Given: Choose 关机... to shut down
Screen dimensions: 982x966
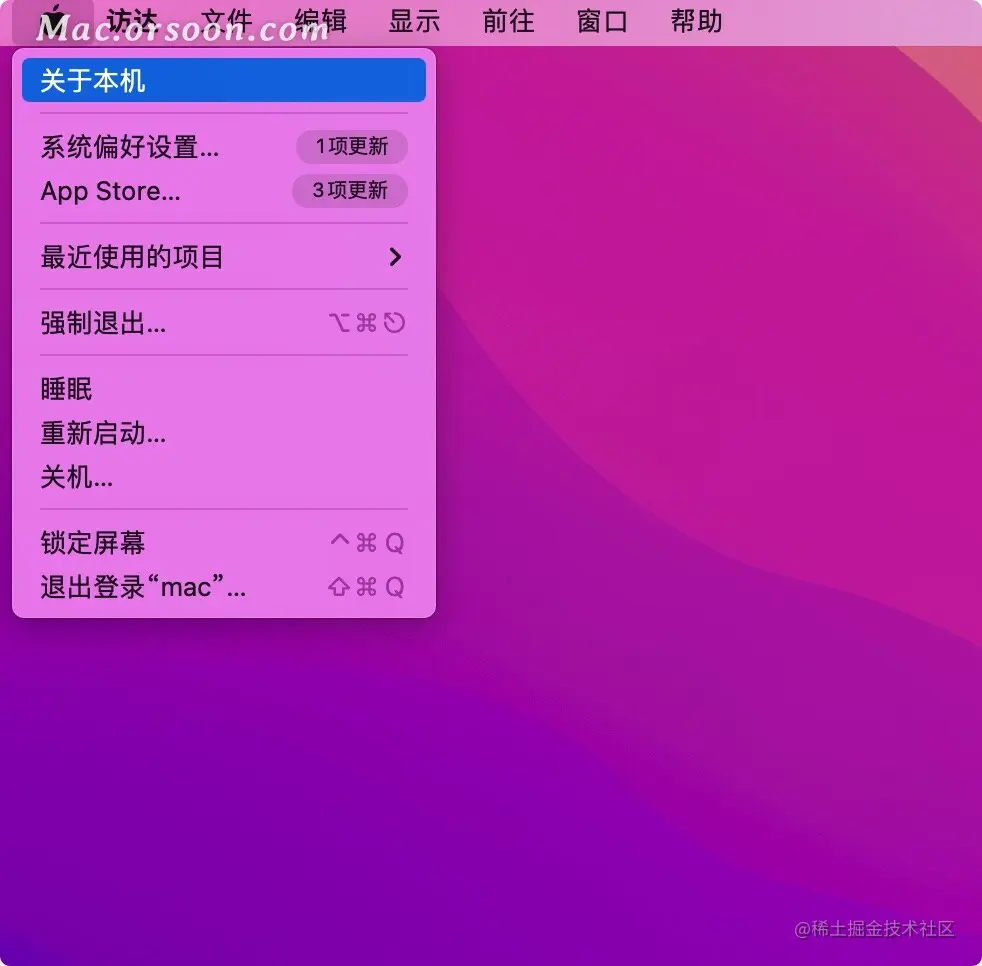Looking at the screenshot, I should 224,477.
